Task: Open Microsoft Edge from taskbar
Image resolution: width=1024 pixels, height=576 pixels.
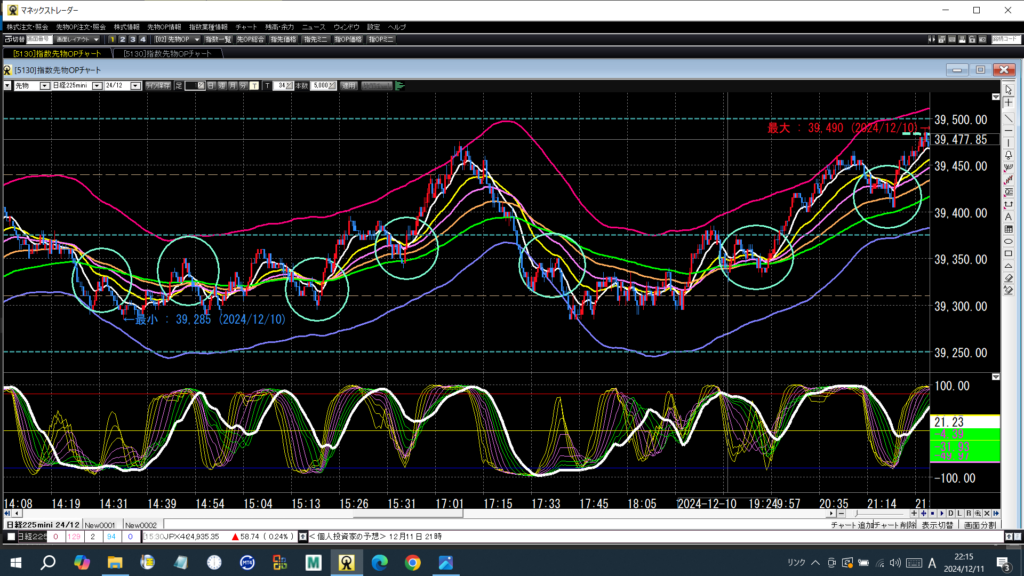Action: (x=379, y=562)
